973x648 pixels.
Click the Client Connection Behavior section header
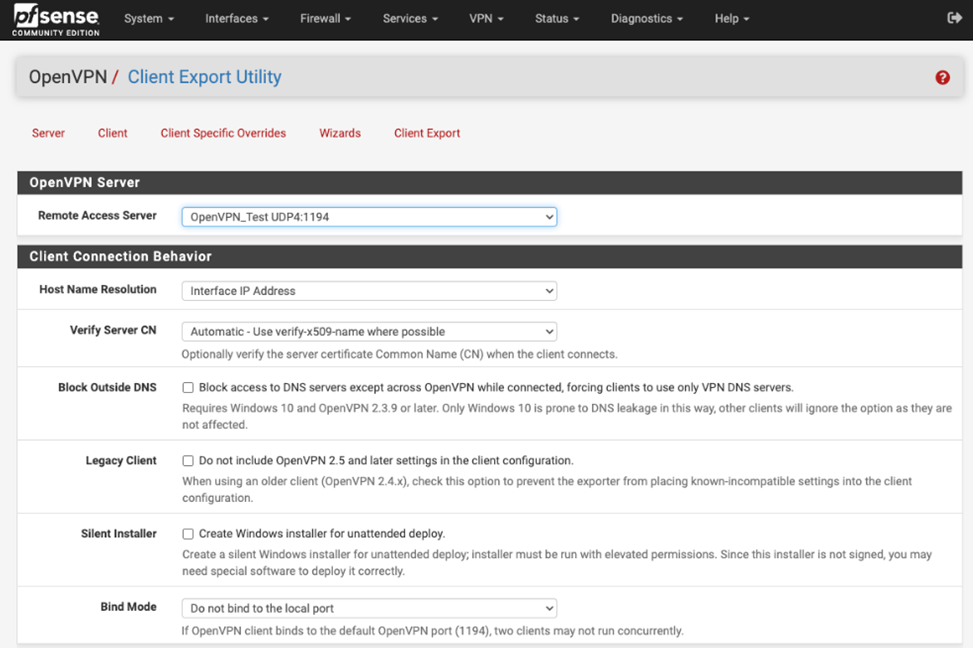[x=490, y=256]
